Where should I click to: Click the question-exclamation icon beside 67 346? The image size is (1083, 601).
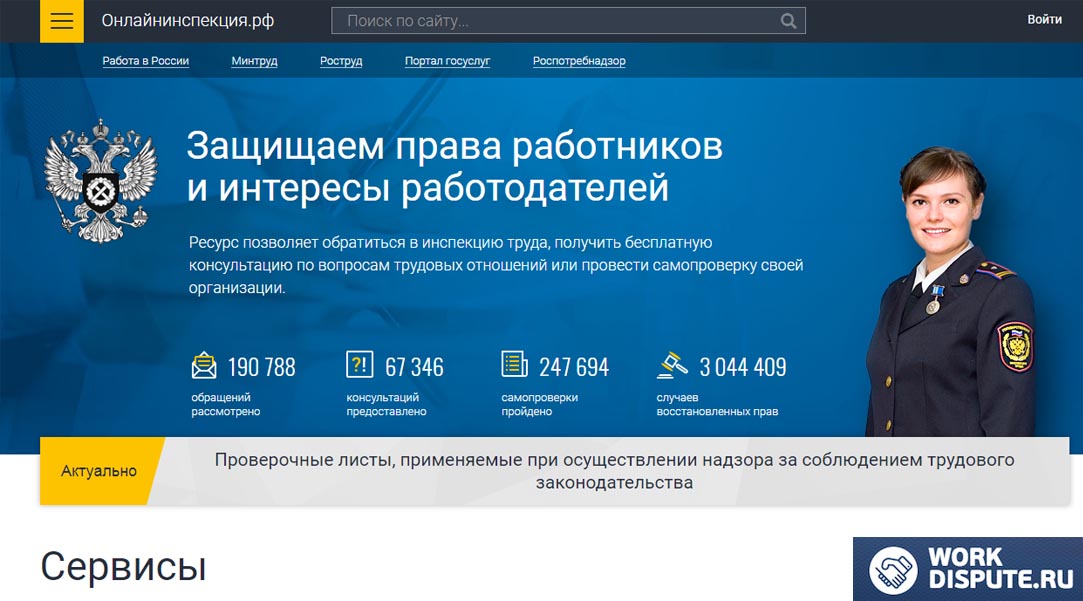359,364
